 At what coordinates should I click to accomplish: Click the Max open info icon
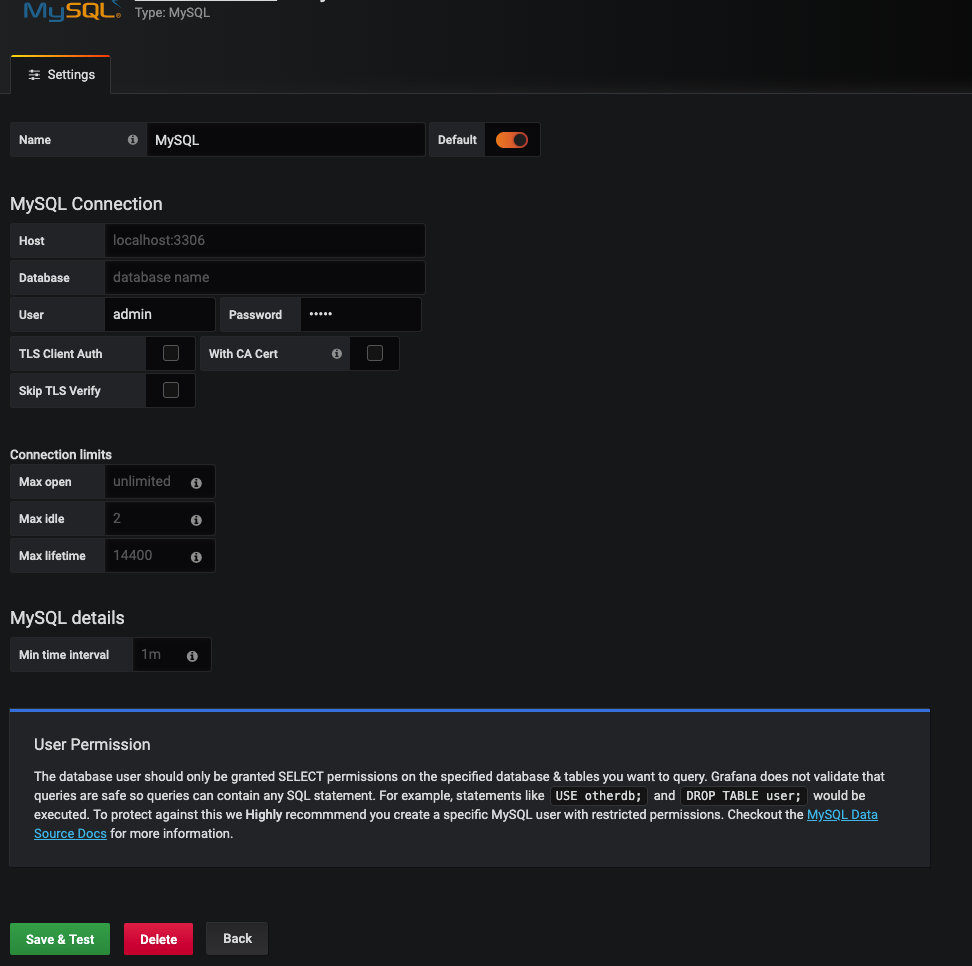pyautogui.click(x=196, y=483)
